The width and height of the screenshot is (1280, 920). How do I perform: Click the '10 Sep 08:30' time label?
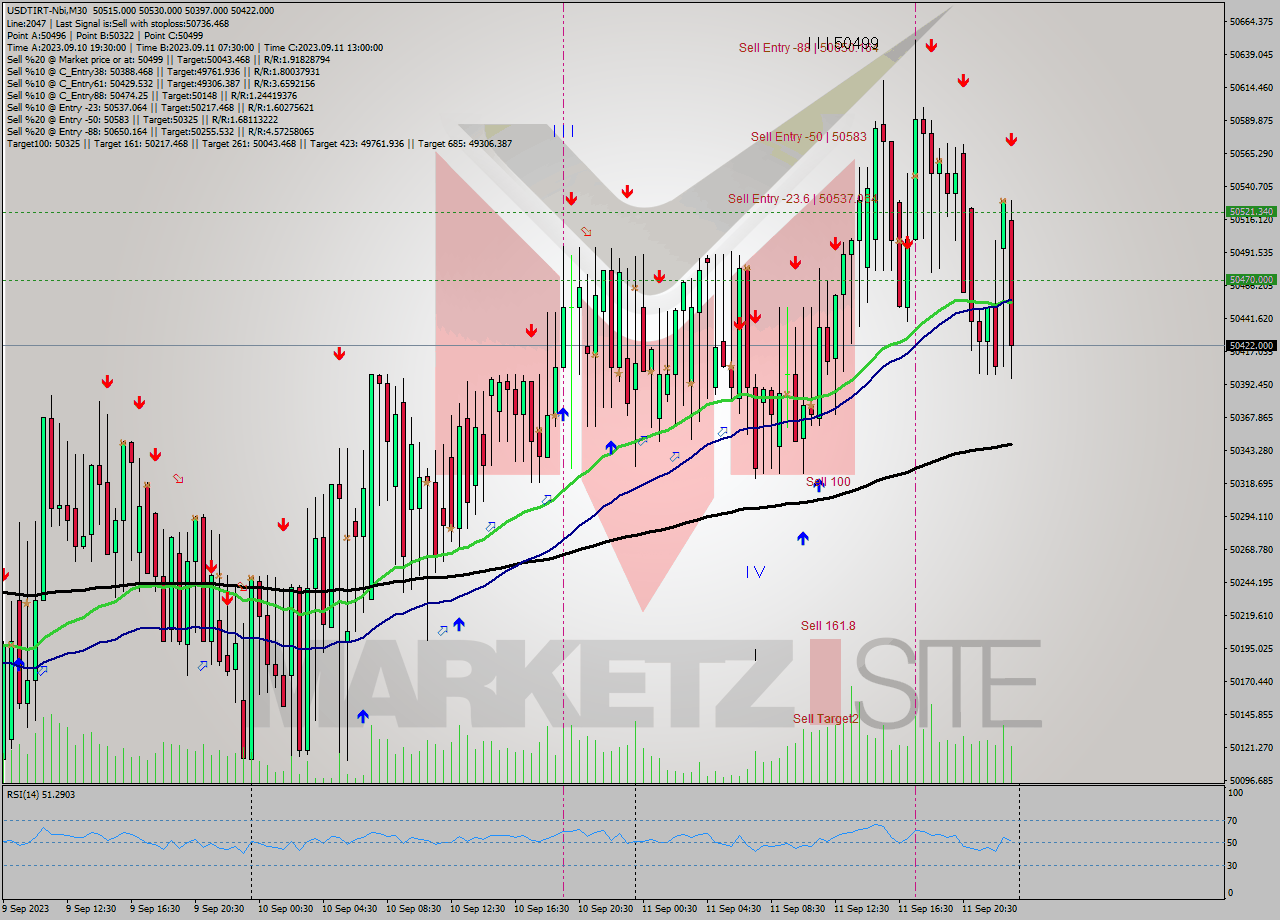[x=413, y=909]
